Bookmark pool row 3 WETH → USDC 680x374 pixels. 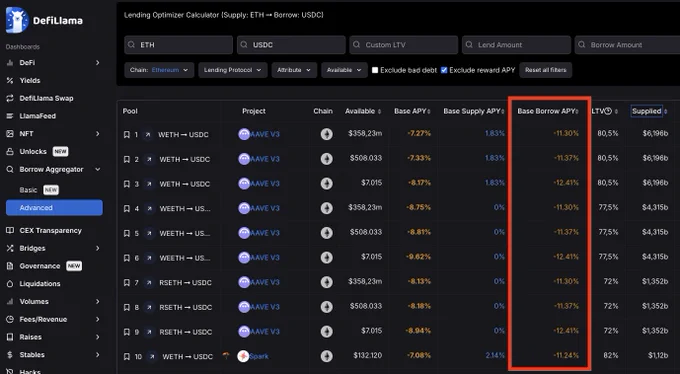[x=127, y=184]
